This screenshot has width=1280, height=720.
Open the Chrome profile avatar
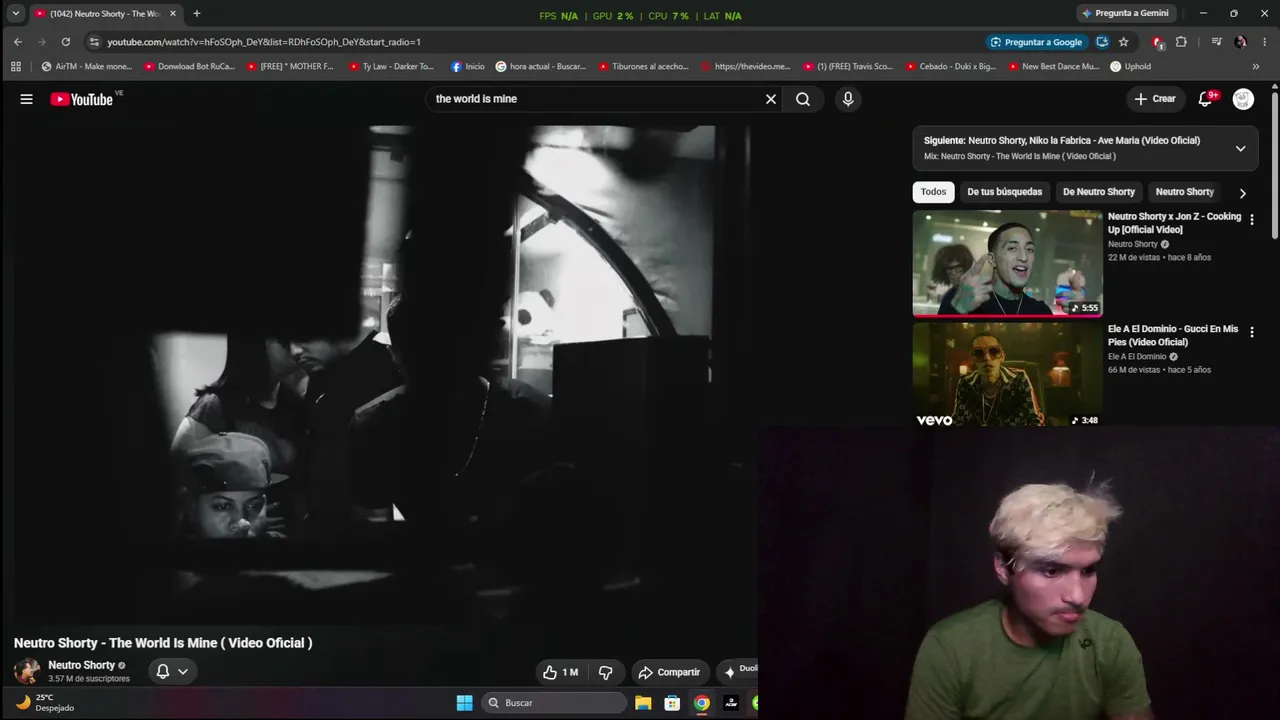[1240, 42]
